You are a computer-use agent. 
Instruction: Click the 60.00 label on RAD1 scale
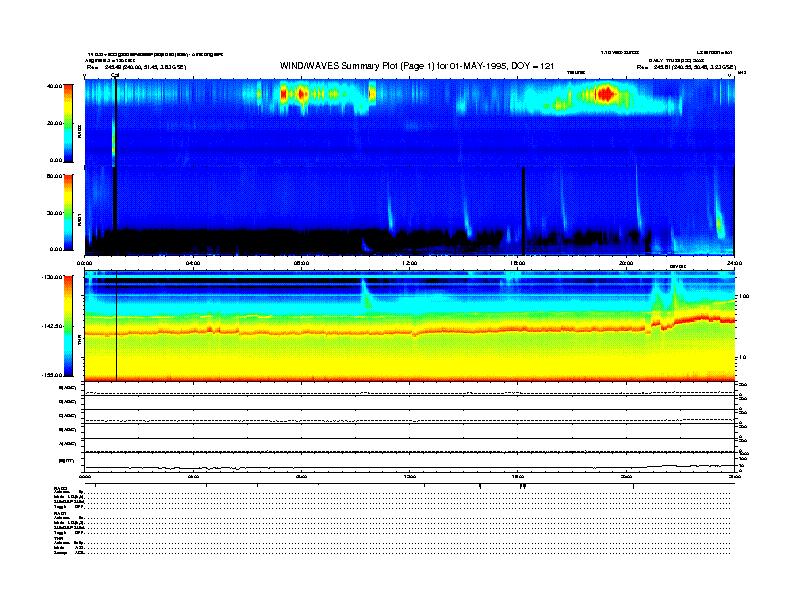click(54, 176)
